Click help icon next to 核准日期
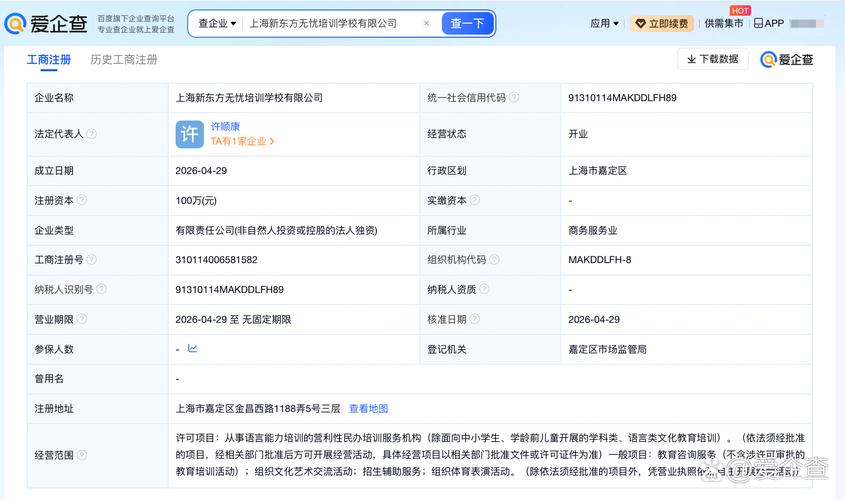 pyautogui.click(x=475, y=319)
